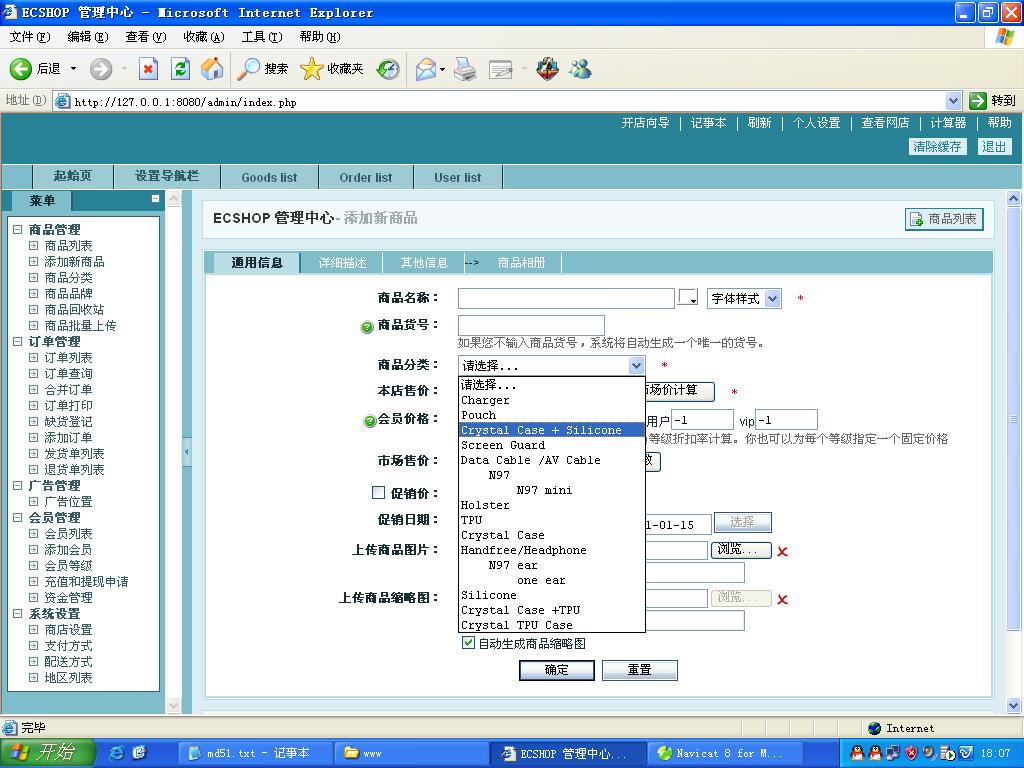Open the Goods list navigation tab
Viewport: 1024px width, 768px height.
[269, 177]
